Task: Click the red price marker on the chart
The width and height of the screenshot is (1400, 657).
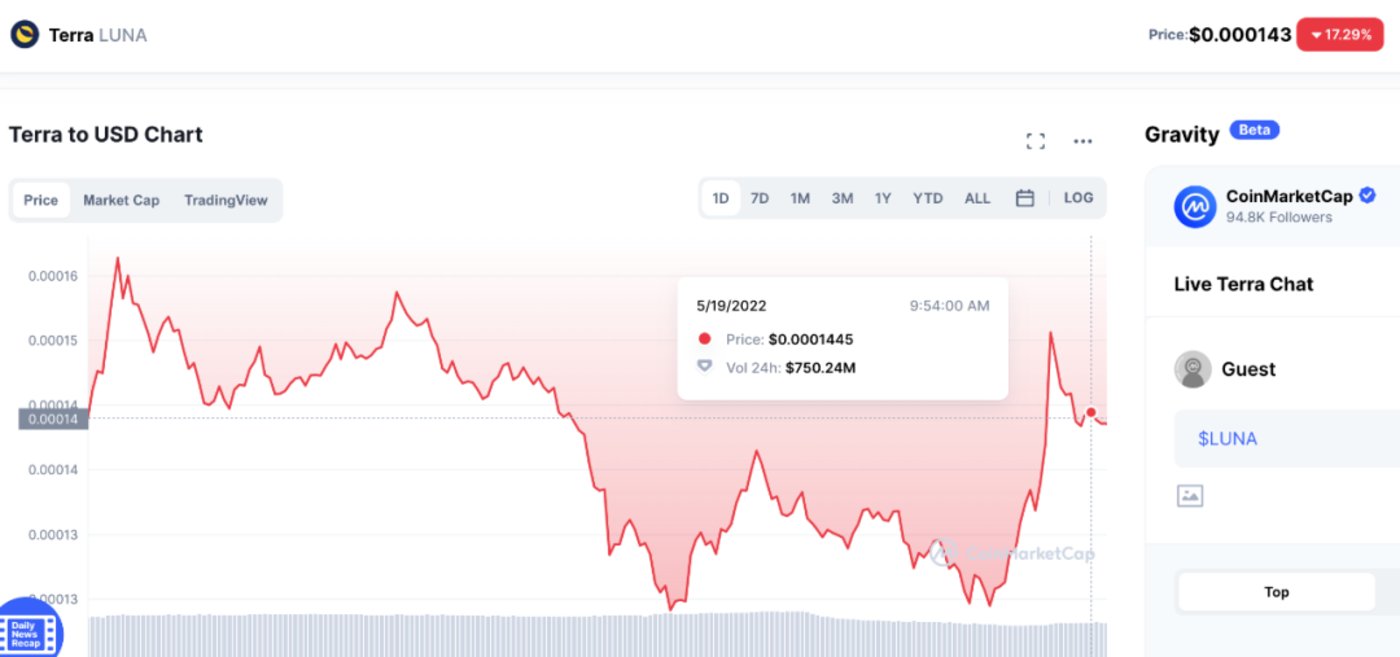Action: coord(1091,410)
